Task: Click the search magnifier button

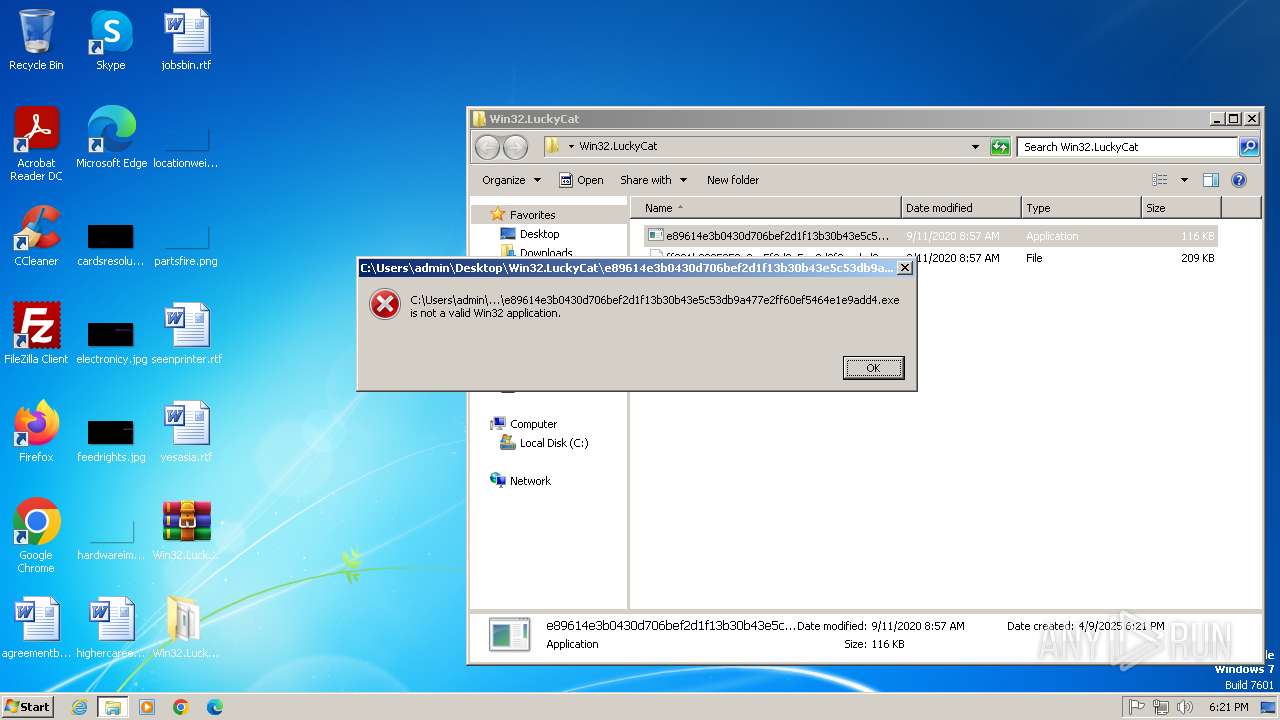Action: [1249, 147]
